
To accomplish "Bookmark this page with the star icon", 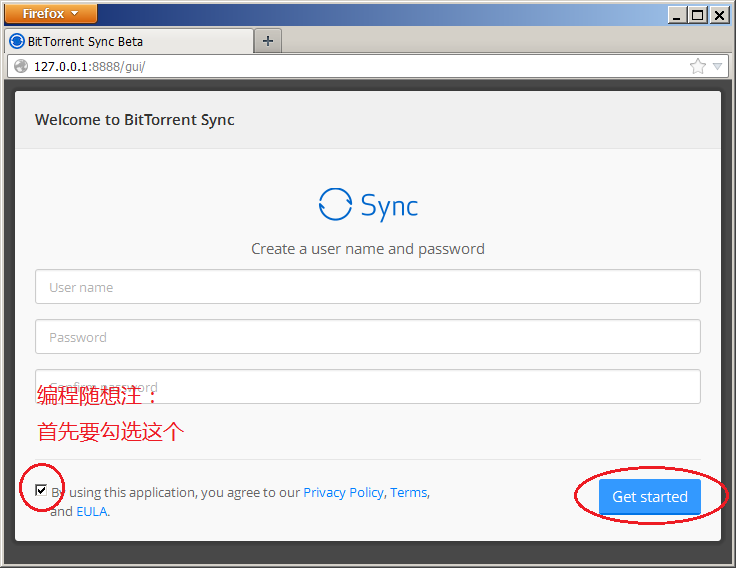I will 697,66.
